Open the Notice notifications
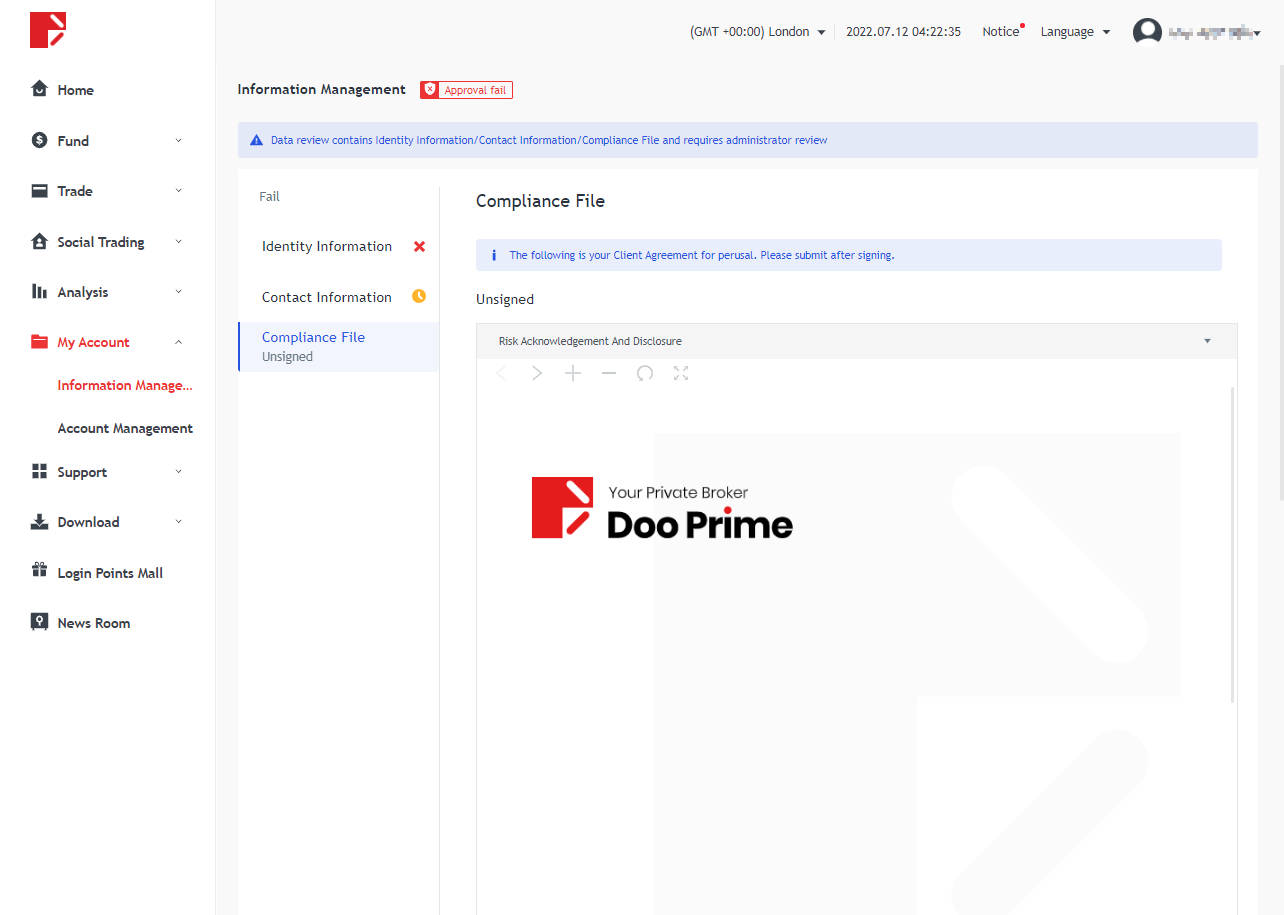 coord(1000,32)
